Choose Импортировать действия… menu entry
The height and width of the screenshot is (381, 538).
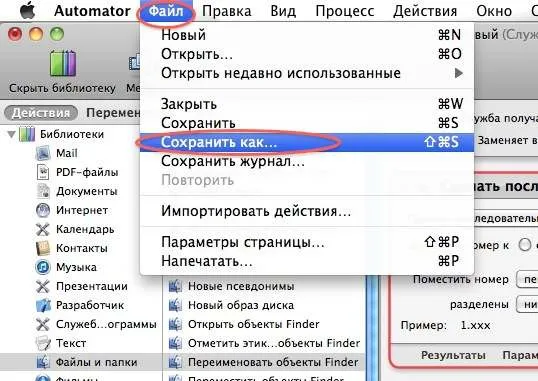(307, 211)
